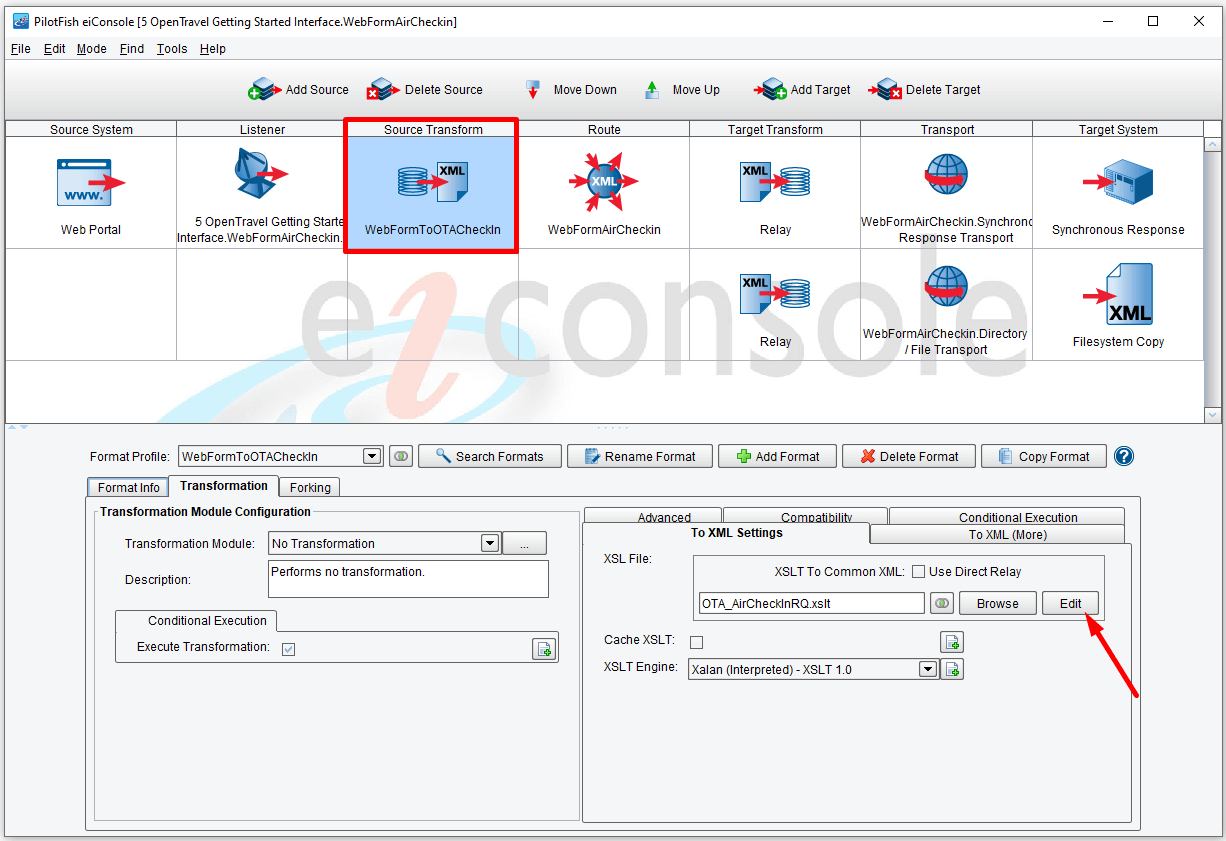Open the File menu
Viewport: 1226px width, 841px height.
20,49
